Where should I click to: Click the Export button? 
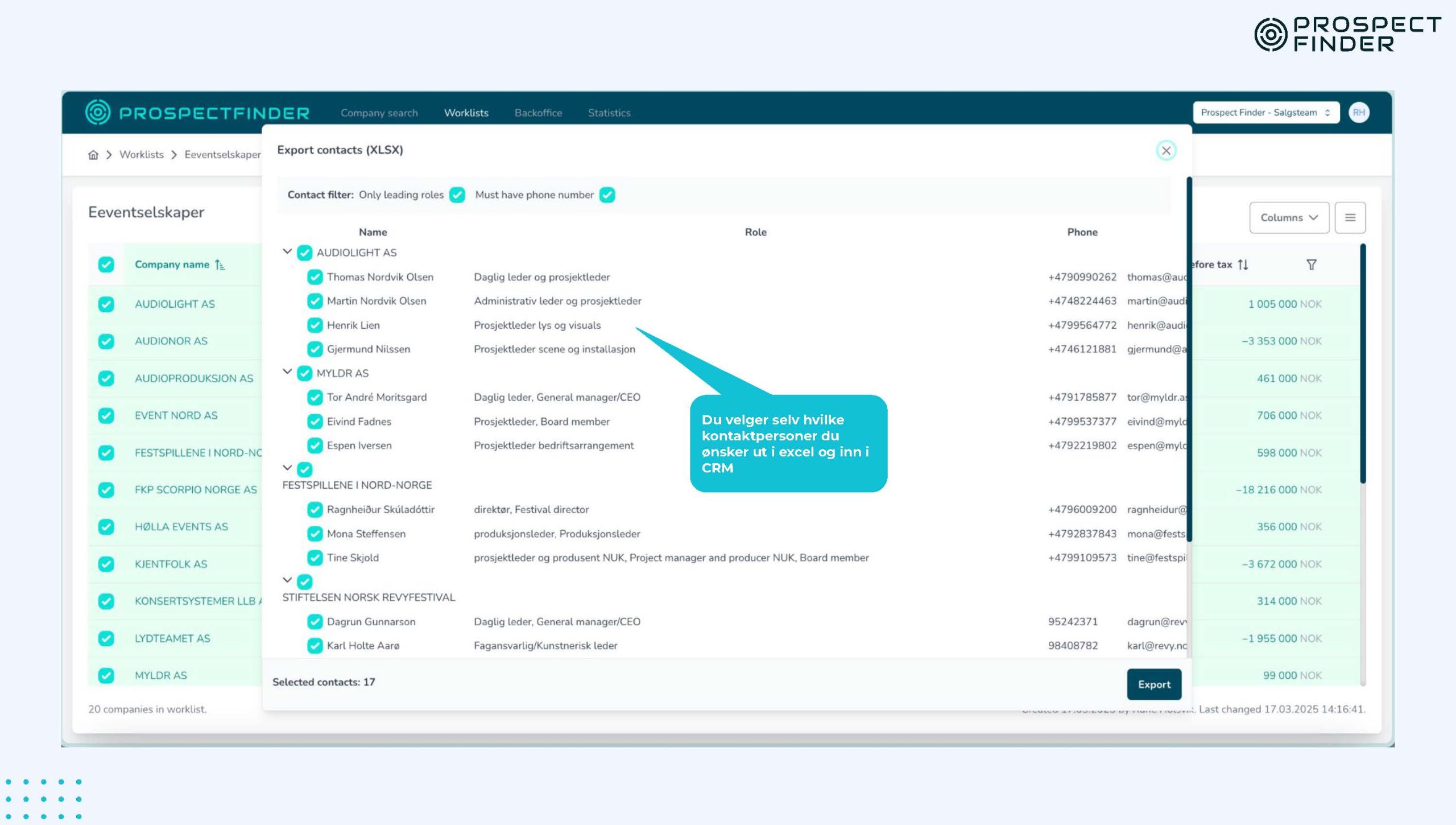[1153, 684]
